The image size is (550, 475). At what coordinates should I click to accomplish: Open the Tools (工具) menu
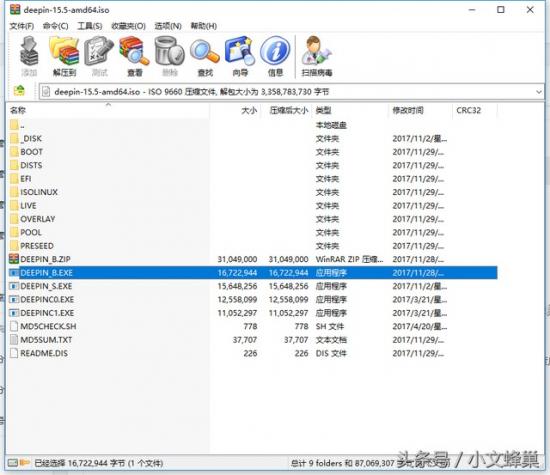(90, 26)
